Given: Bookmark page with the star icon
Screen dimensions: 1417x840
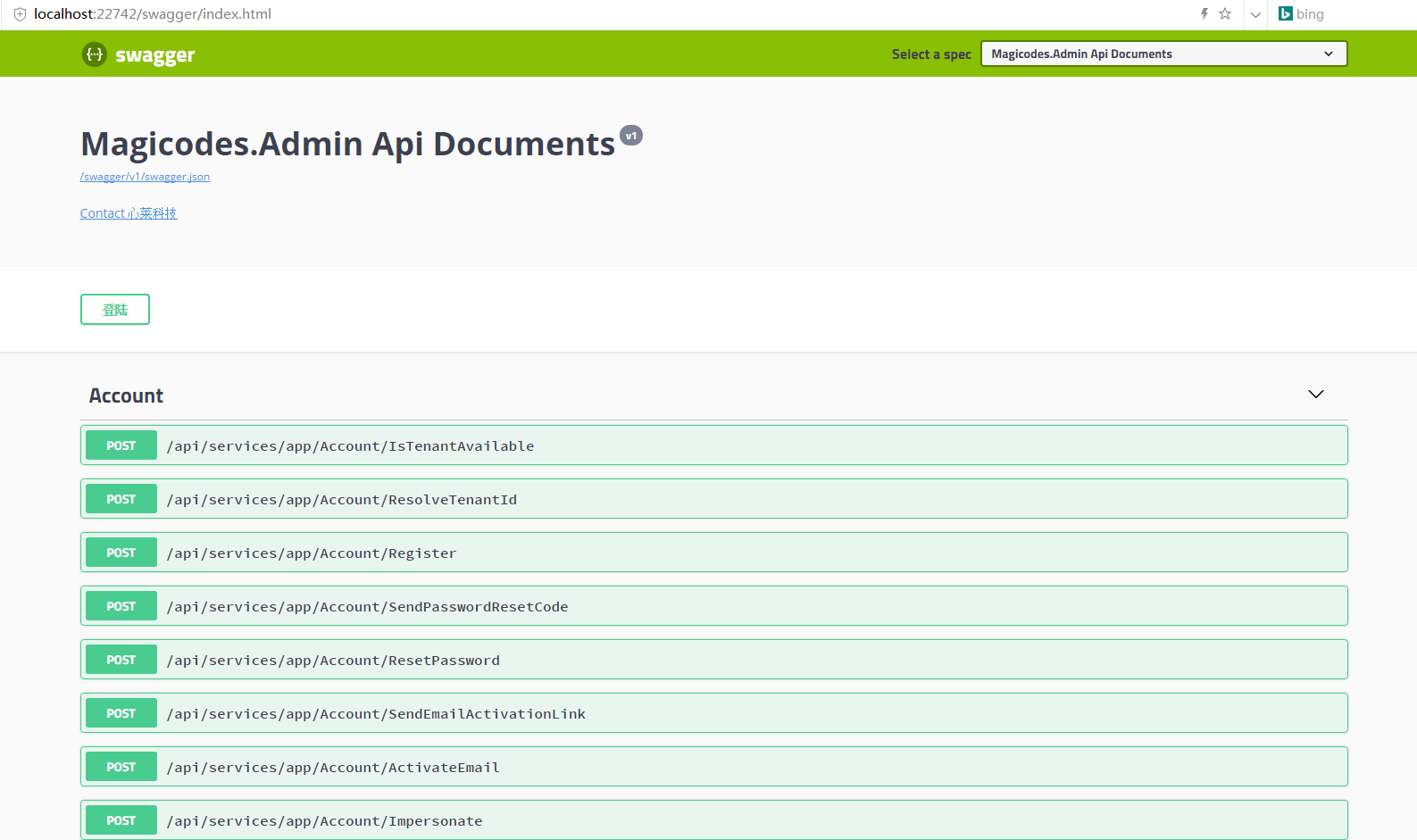Looking at the screenshot, I should pyautogui.click(x=1225, y=13).
